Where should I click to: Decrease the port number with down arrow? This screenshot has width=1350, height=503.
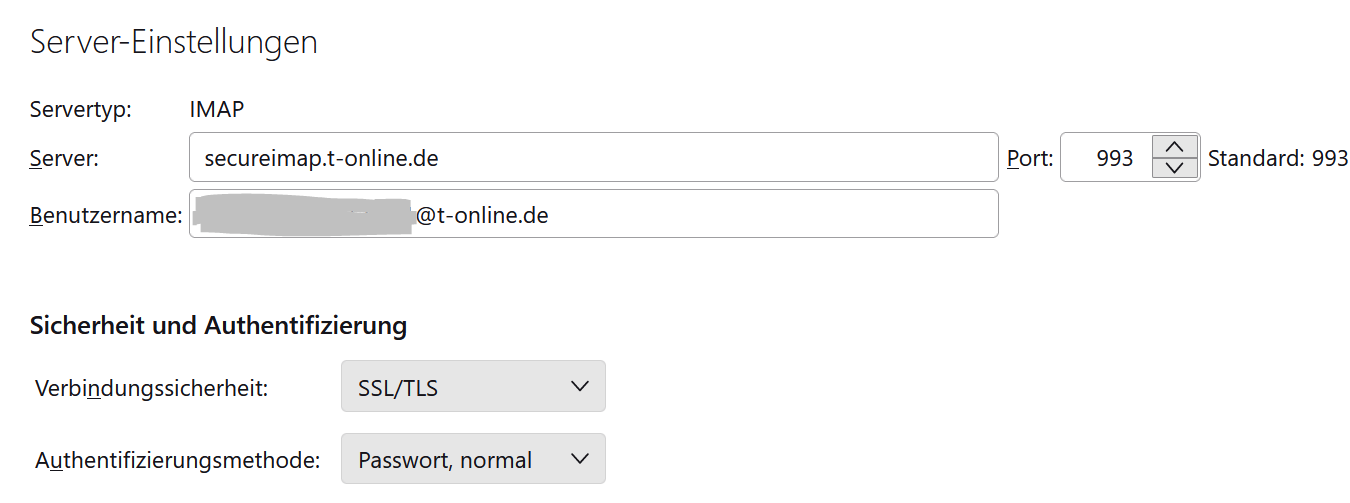(x=1175, y=168)
